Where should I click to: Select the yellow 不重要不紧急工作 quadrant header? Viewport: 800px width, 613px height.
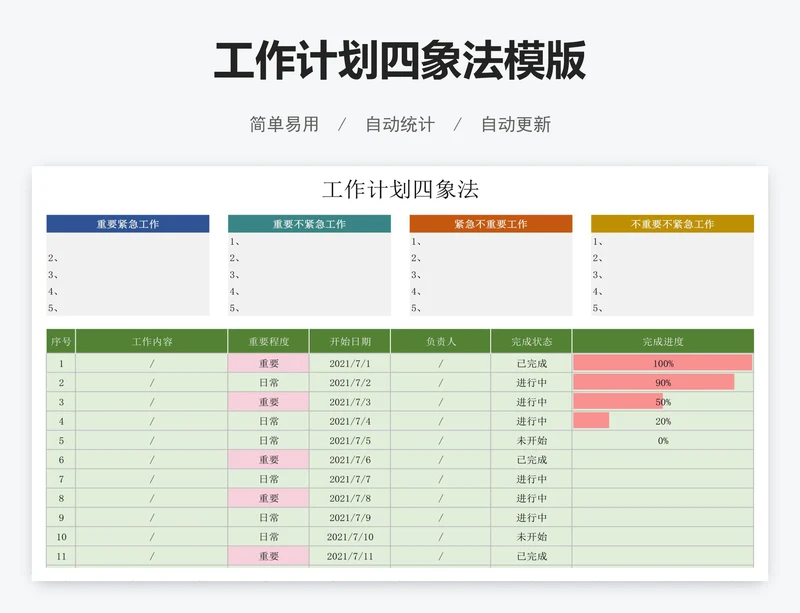(672, 224)
